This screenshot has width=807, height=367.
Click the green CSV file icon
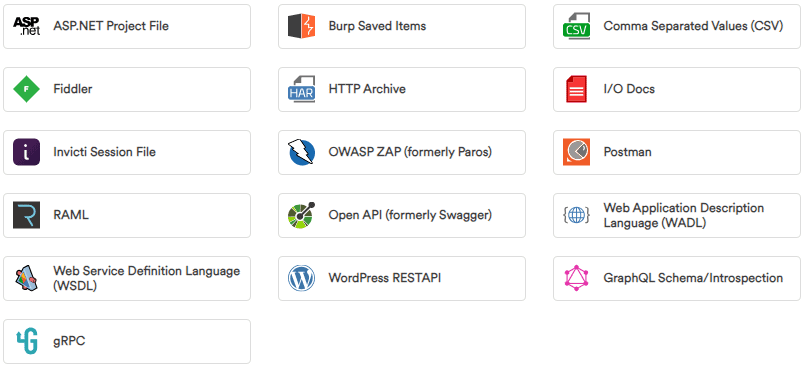576,26
